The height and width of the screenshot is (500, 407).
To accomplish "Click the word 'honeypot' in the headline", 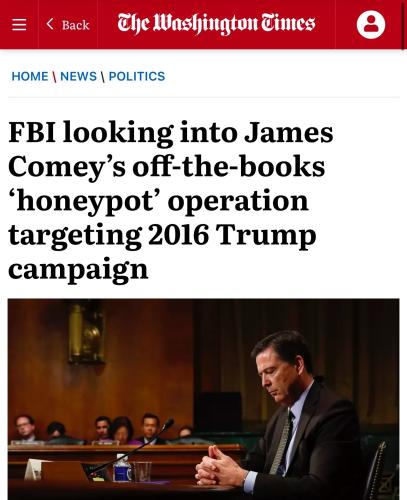I will (x=84, y=202).
